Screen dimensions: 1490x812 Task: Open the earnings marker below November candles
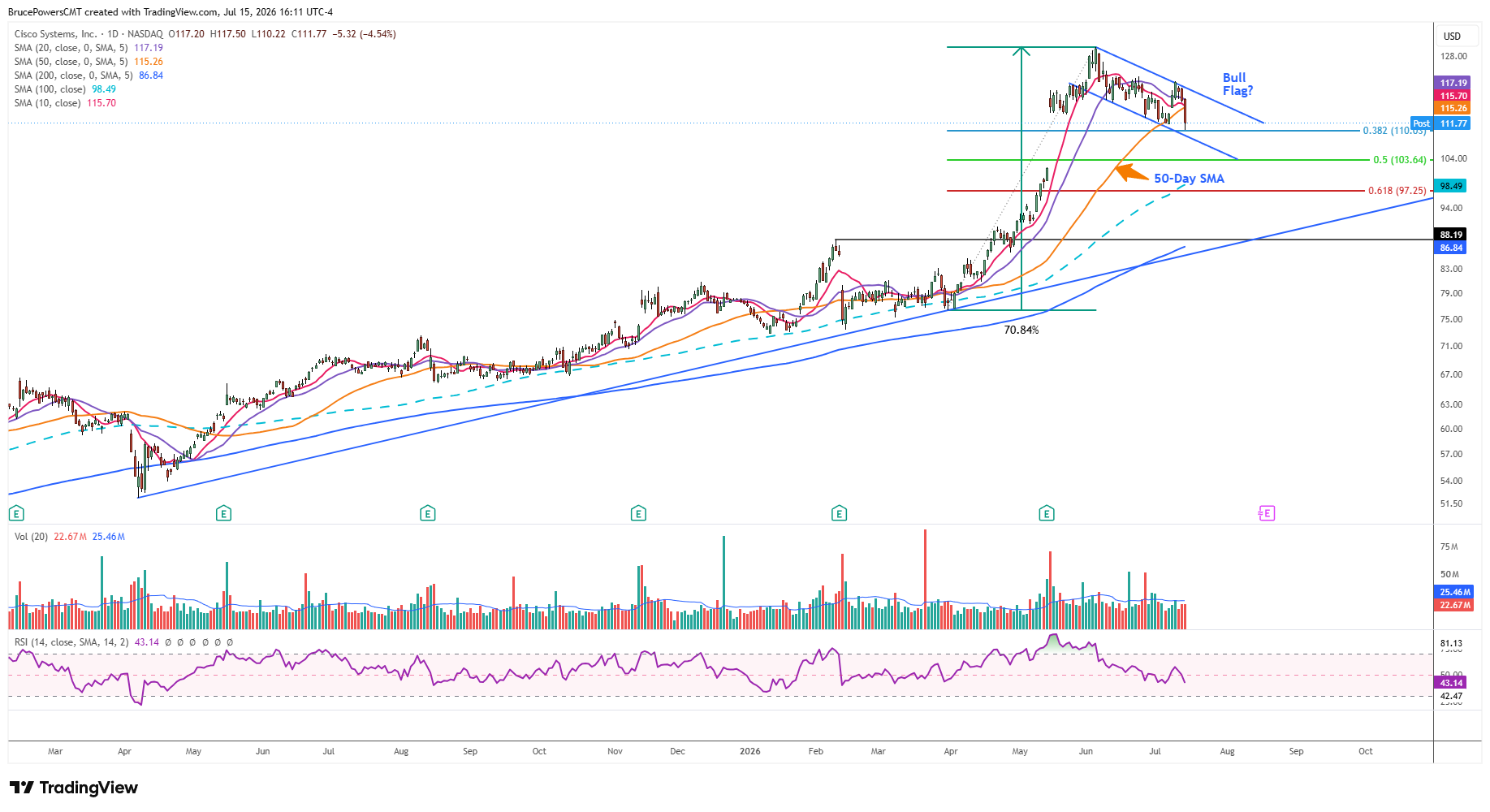(x=638, y=513)
